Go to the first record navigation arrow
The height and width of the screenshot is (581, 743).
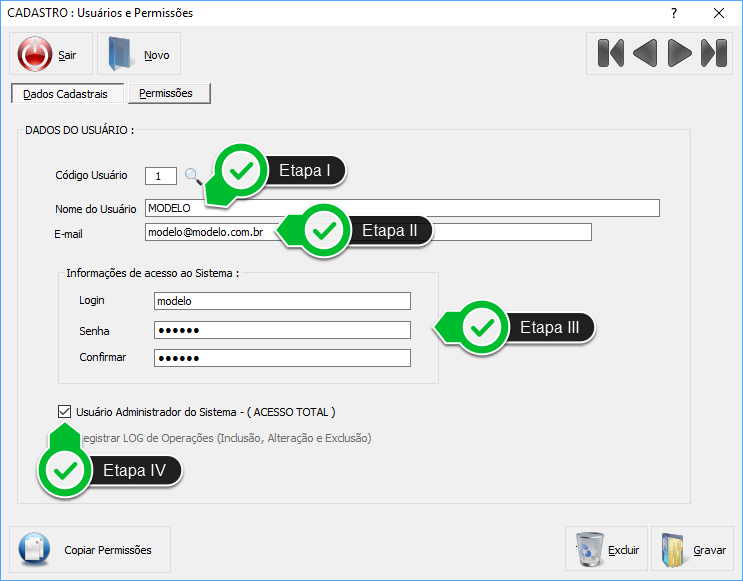[611, 53]
